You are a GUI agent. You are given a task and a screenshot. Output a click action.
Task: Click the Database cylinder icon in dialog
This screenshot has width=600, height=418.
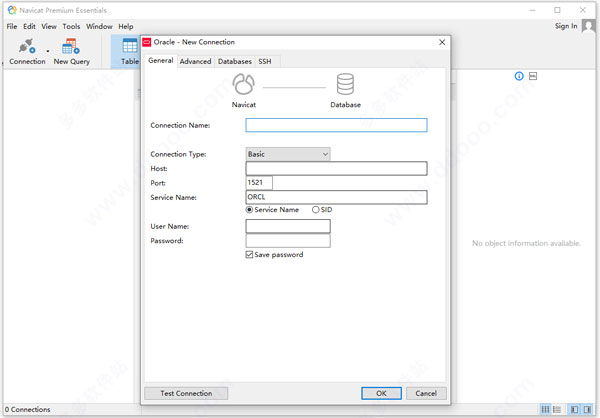pos(345,84)
